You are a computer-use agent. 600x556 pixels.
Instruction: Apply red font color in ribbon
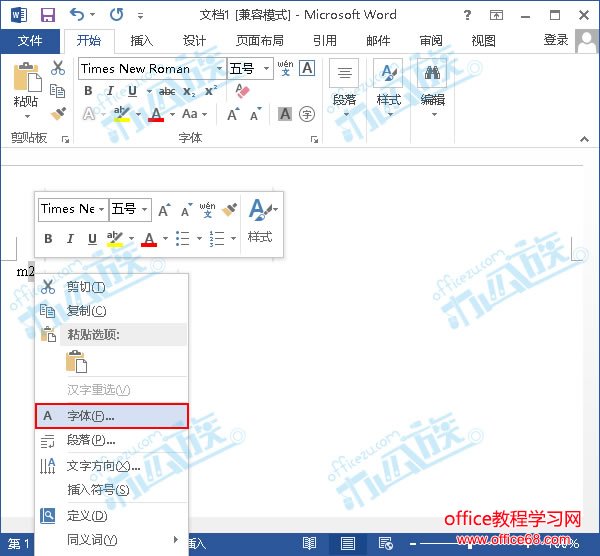tap(156, 114)
